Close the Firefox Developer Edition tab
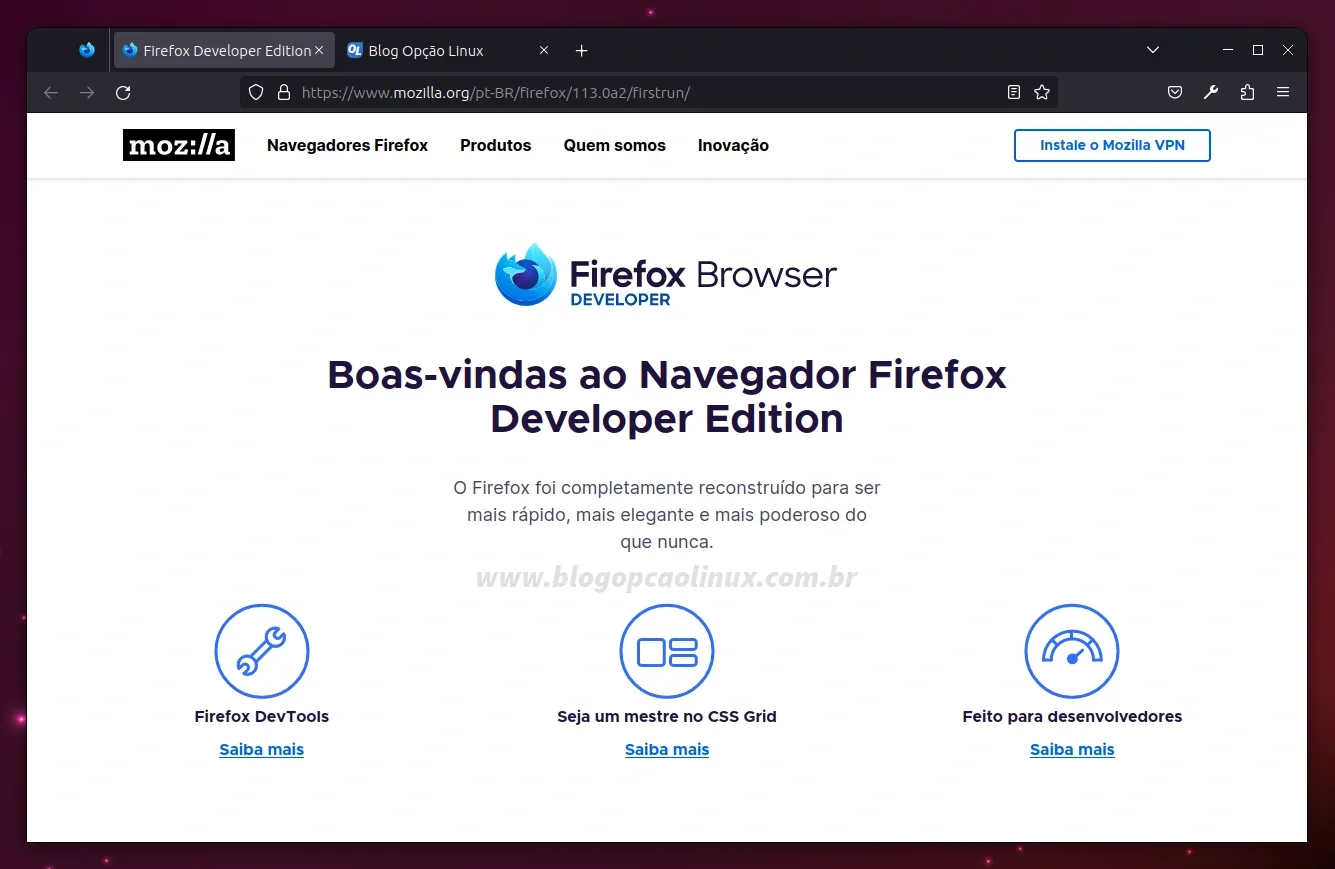Screen dimensions: 1335x869 click(319, 50)
